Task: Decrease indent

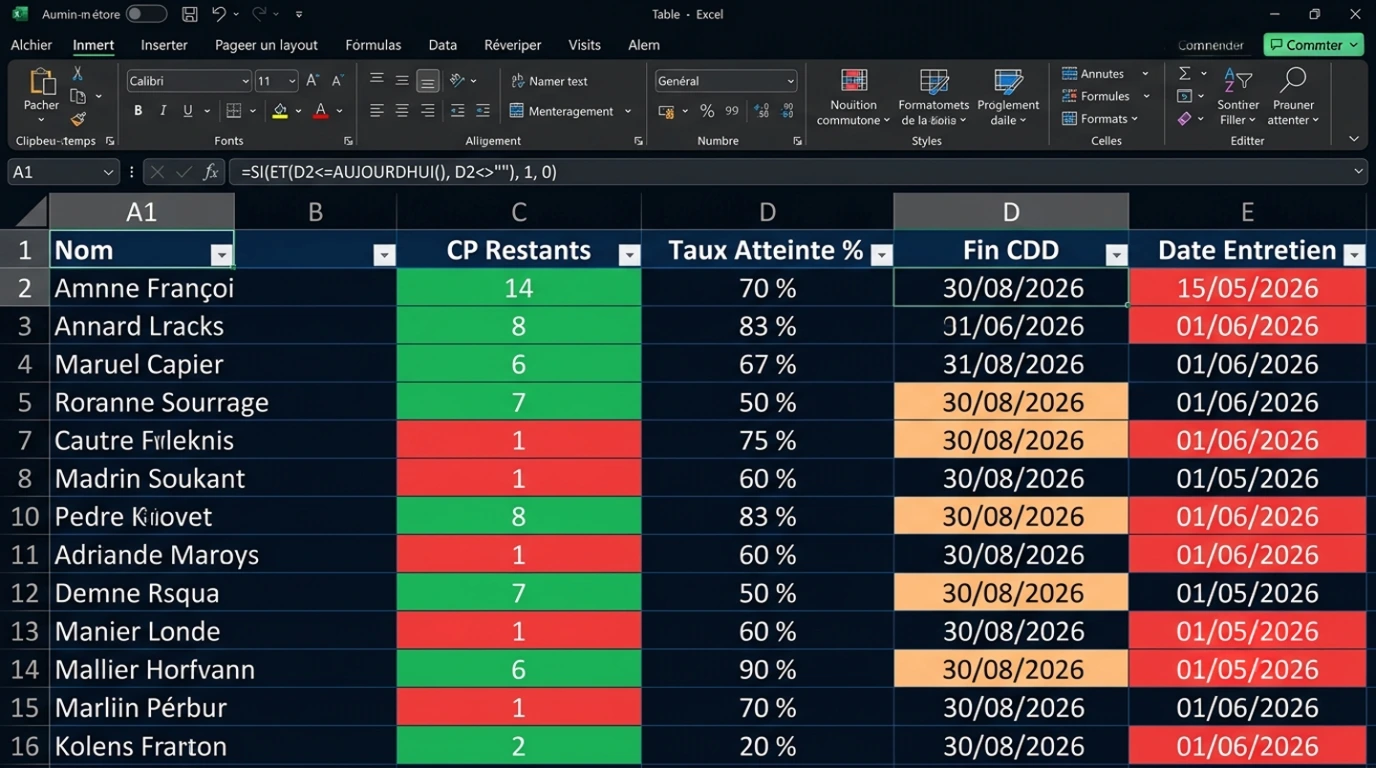Action: [458, 111]
